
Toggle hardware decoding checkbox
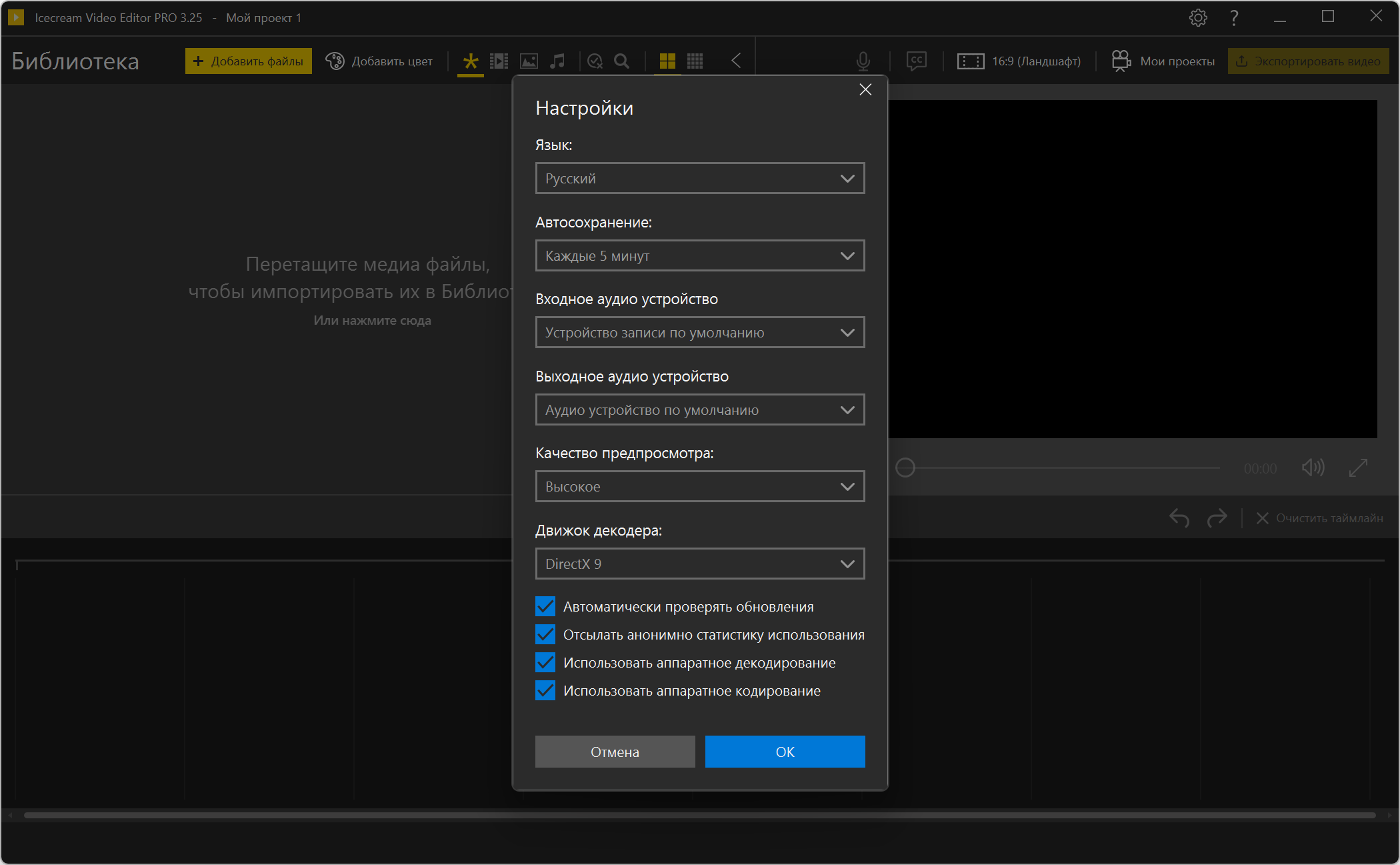pyautogui.click(x=545, y=662)
